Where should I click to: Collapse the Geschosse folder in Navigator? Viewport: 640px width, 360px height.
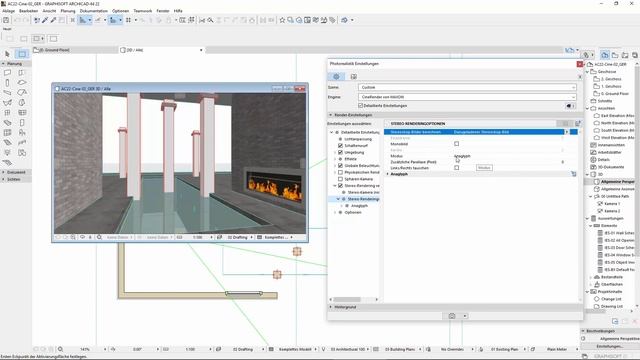tap(588, 72)
